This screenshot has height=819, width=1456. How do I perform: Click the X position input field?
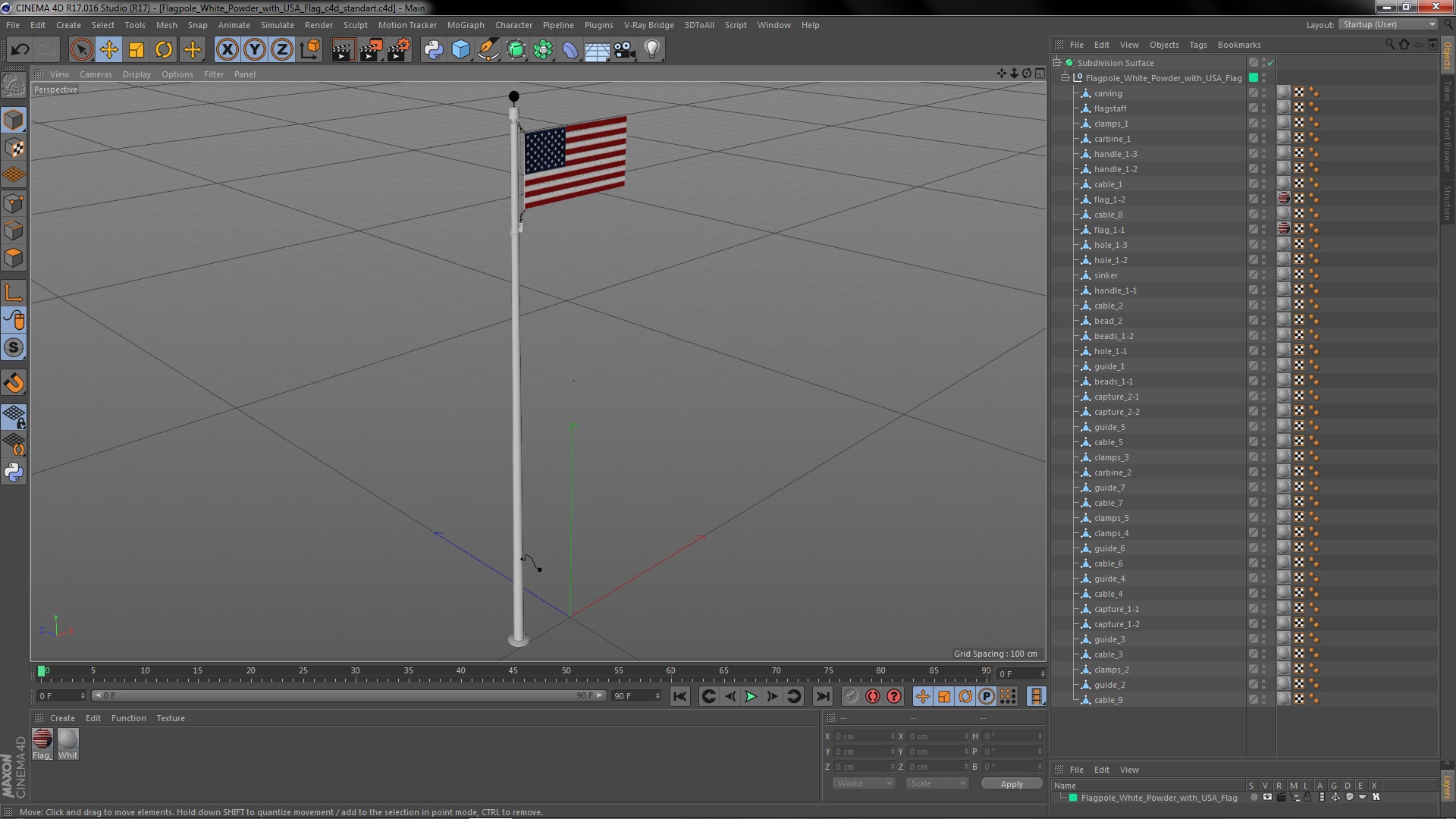(x=864, y=736)
